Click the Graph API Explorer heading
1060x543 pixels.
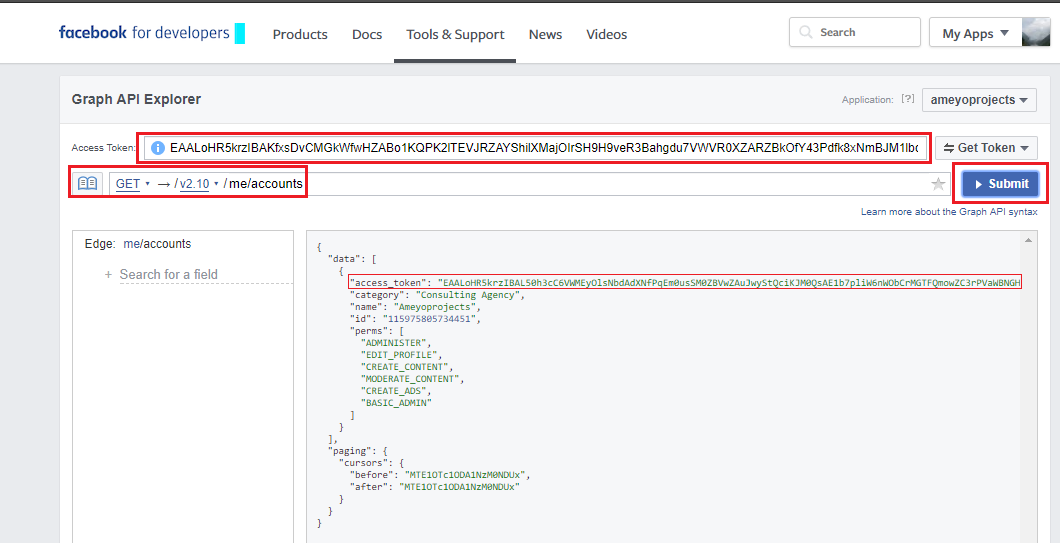[137, 99]
